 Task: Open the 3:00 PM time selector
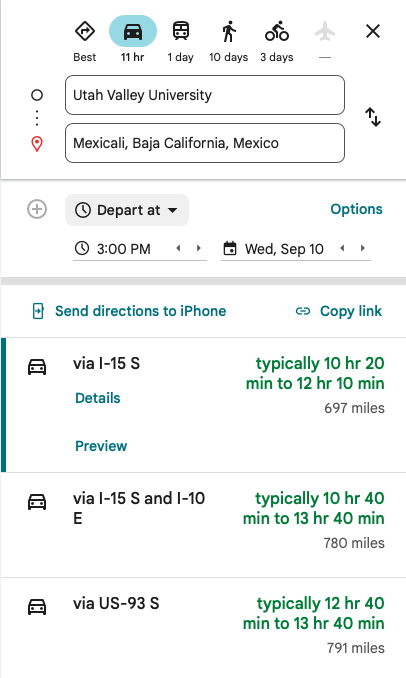[123, 249]
